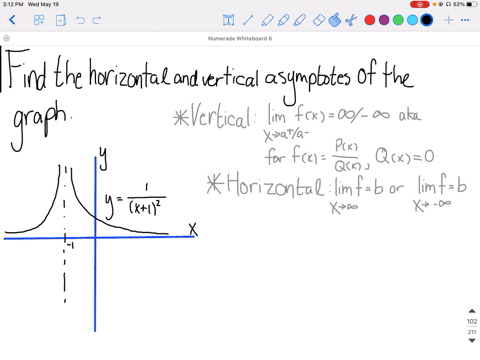Select the text box tool

click(228, 20)
